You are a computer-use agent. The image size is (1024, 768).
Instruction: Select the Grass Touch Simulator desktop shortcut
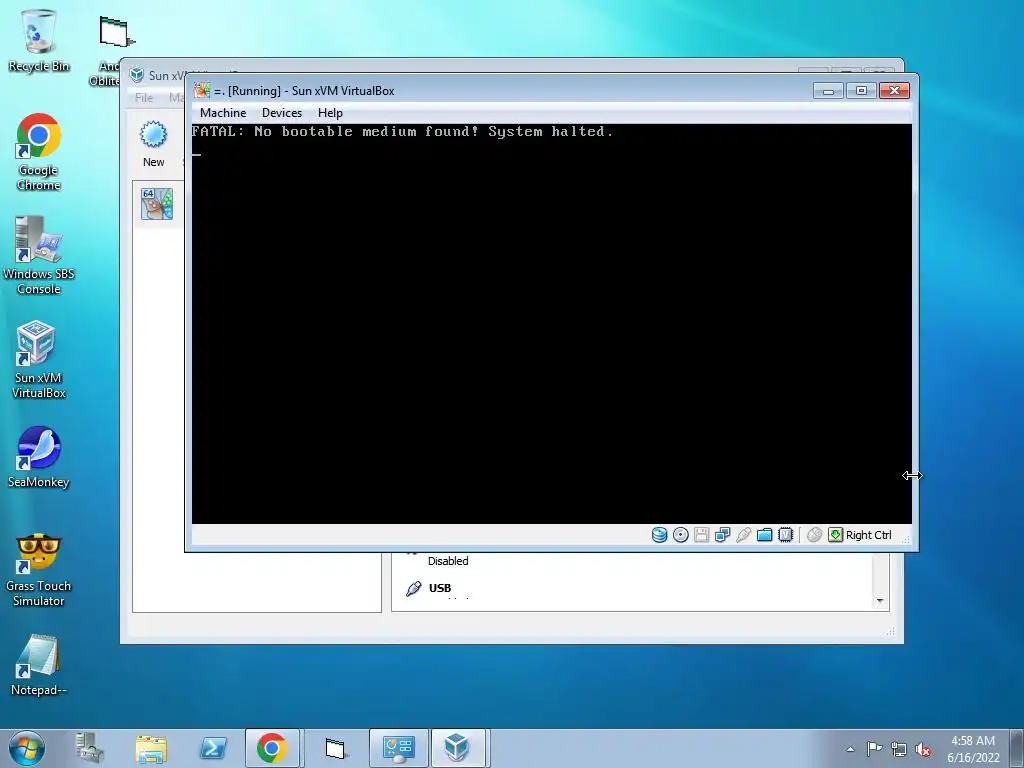(x=39, y=569)
